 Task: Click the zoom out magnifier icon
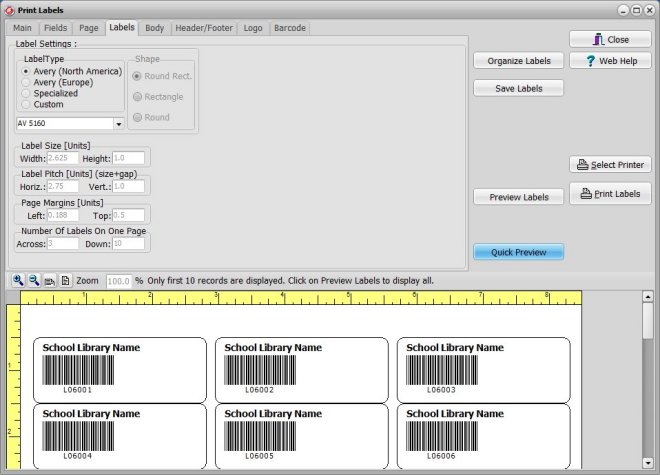pos(34,280)
